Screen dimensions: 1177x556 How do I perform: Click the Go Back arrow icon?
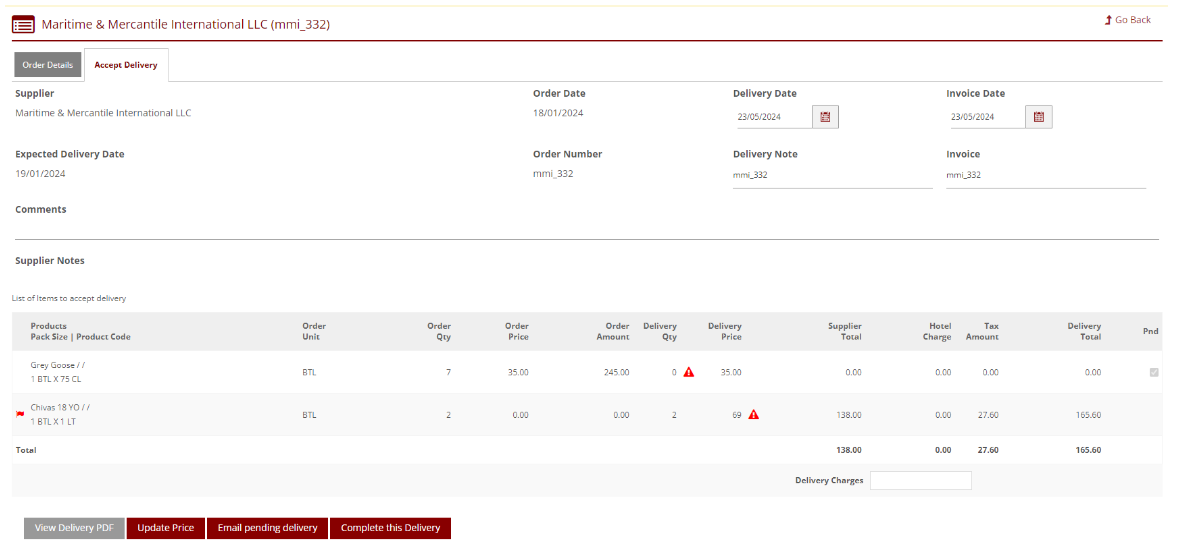coord(1108,20)
